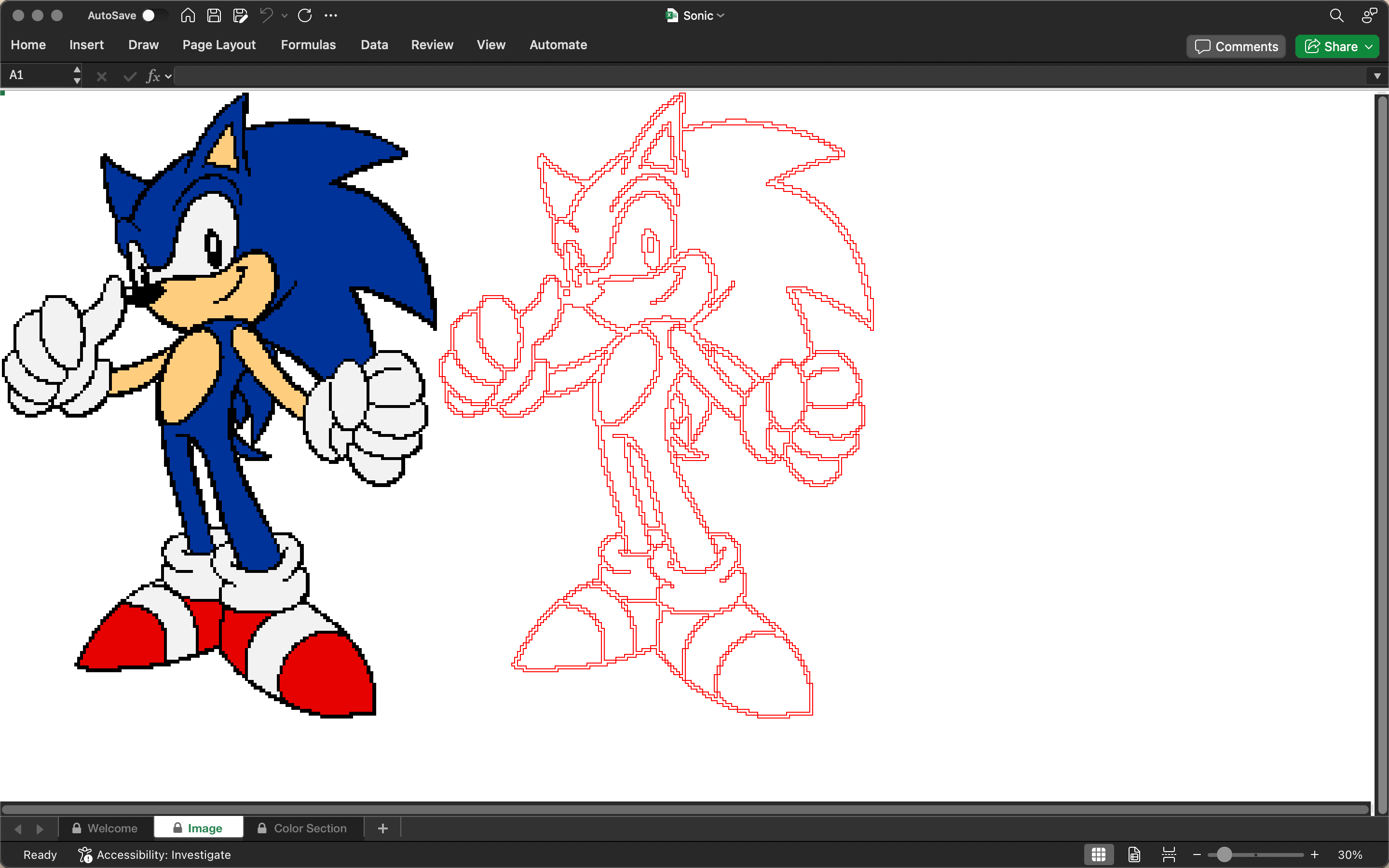This screenshot has height=868, width=1389.
Task: Click the next sheet arrow
Action: (40, 829)
